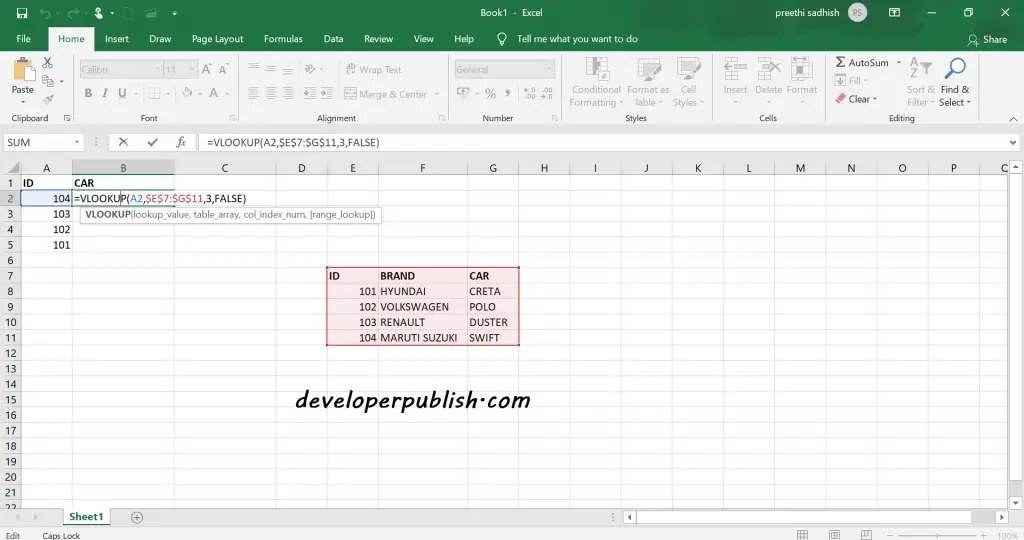The width and height of the screenshot is (1024, 540).
Task: Click the Share button
Action: point(988,40)
